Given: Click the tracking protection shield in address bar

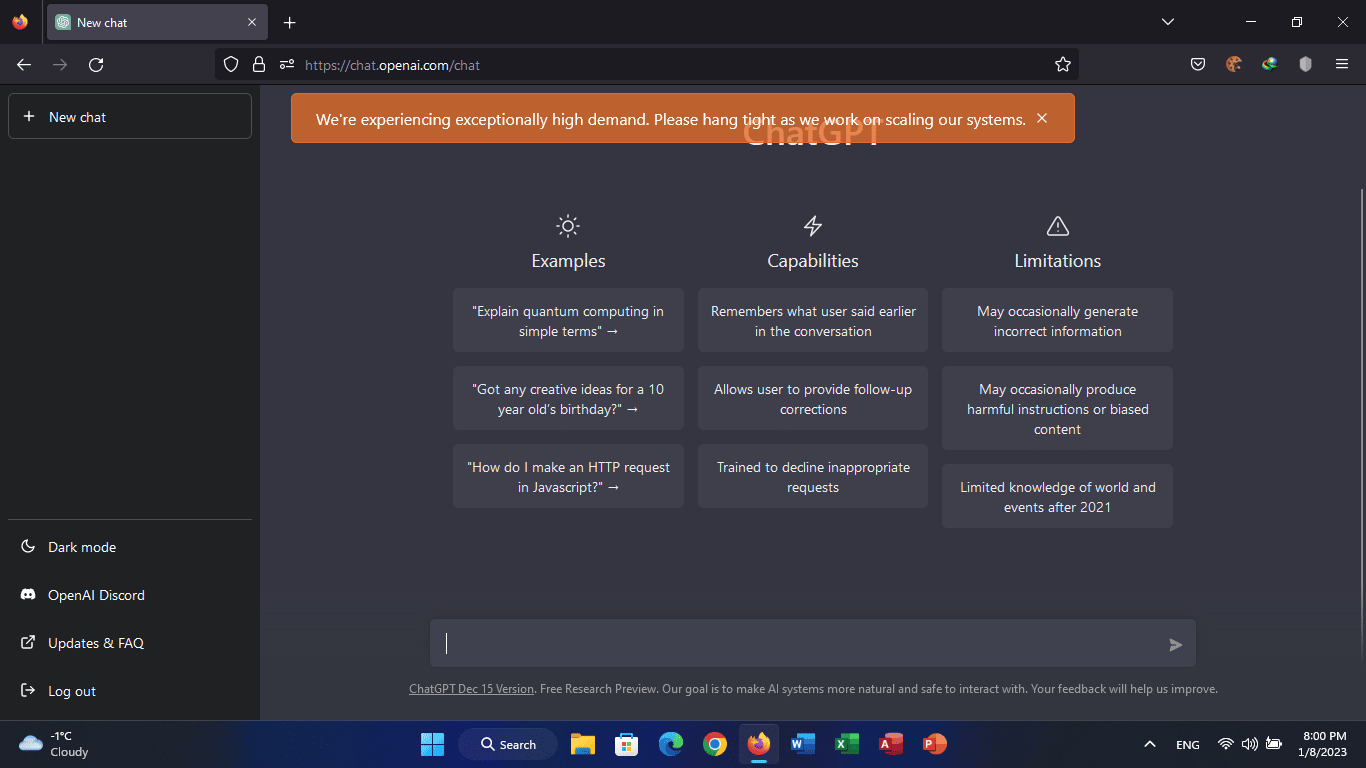Looking at the screenshot, I should tap(231, 64).
